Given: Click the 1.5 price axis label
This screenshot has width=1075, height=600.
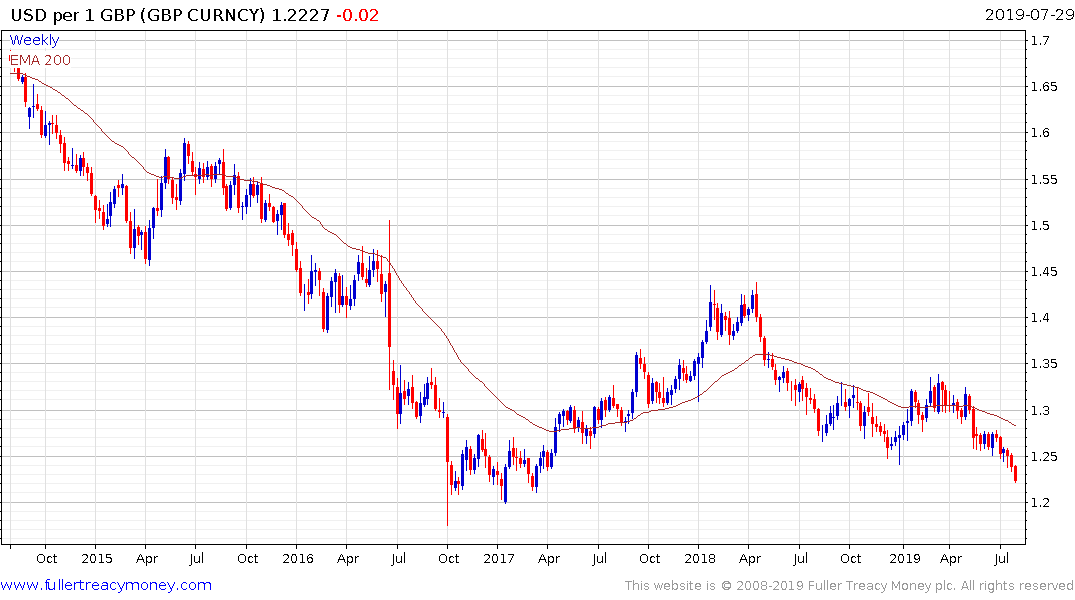Looking at the screenshot, I should pos(1040,226).
